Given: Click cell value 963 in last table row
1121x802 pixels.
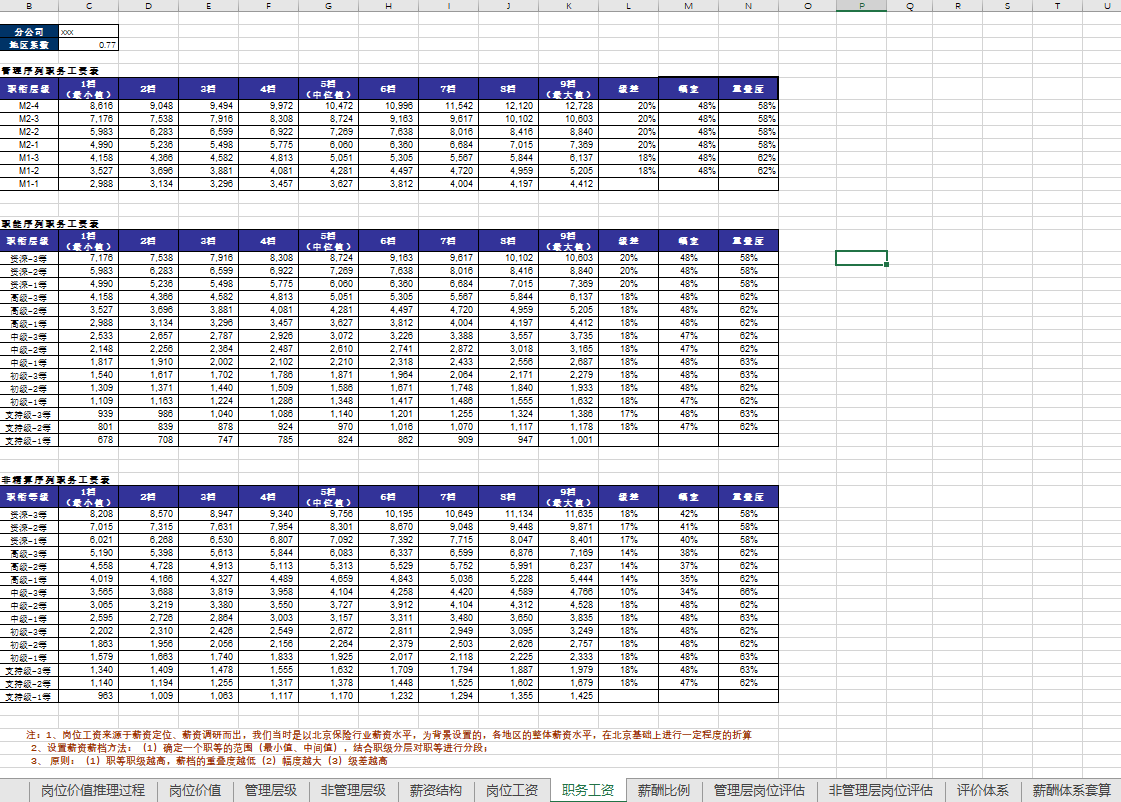Looking at the screenshot, I should tap(89, 695).
